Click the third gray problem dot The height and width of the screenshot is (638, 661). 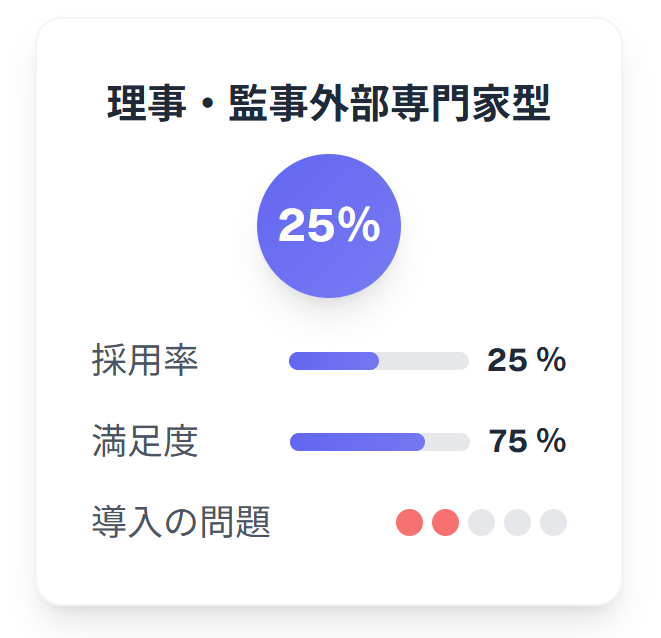click(x=481, y=522)
